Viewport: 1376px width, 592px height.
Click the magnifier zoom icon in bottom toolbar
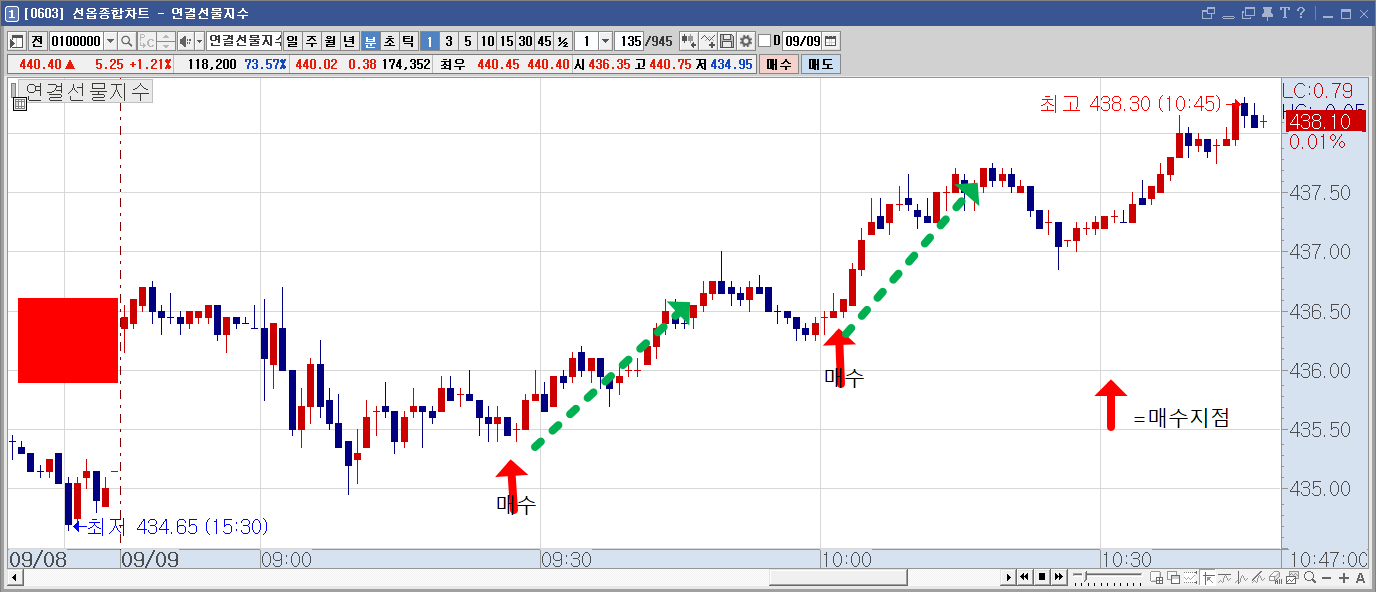pos(1310,578)
